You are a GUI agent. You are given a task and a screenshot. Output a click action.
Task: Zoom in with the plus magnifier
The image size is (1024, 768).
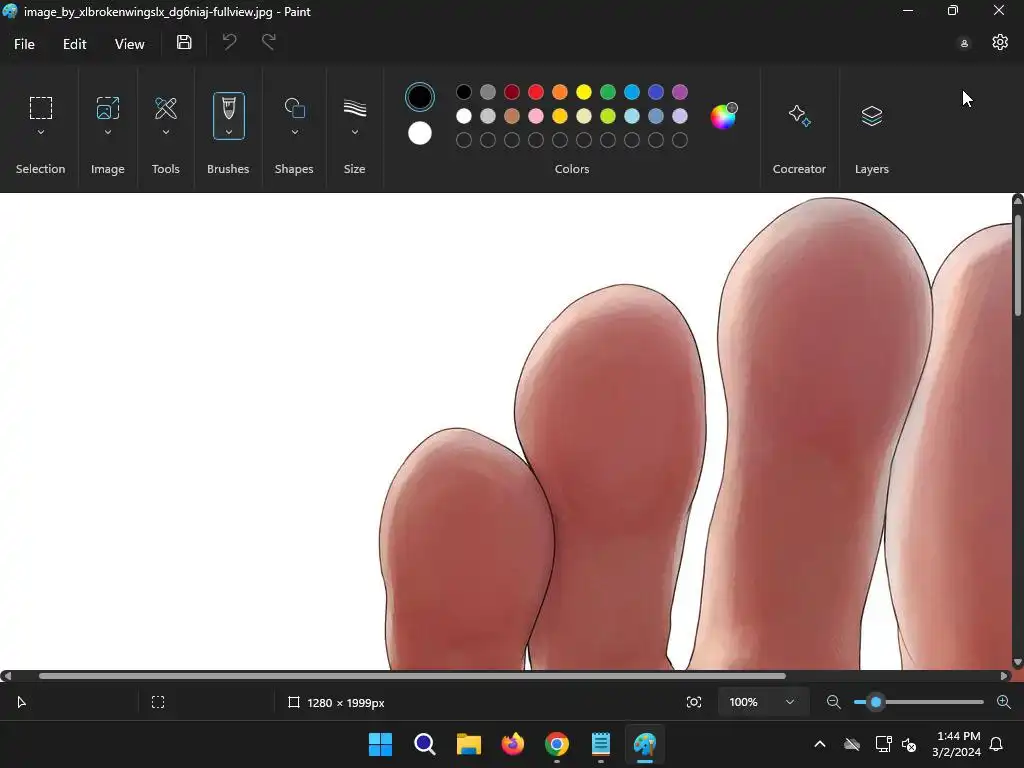coord(1004,702)
